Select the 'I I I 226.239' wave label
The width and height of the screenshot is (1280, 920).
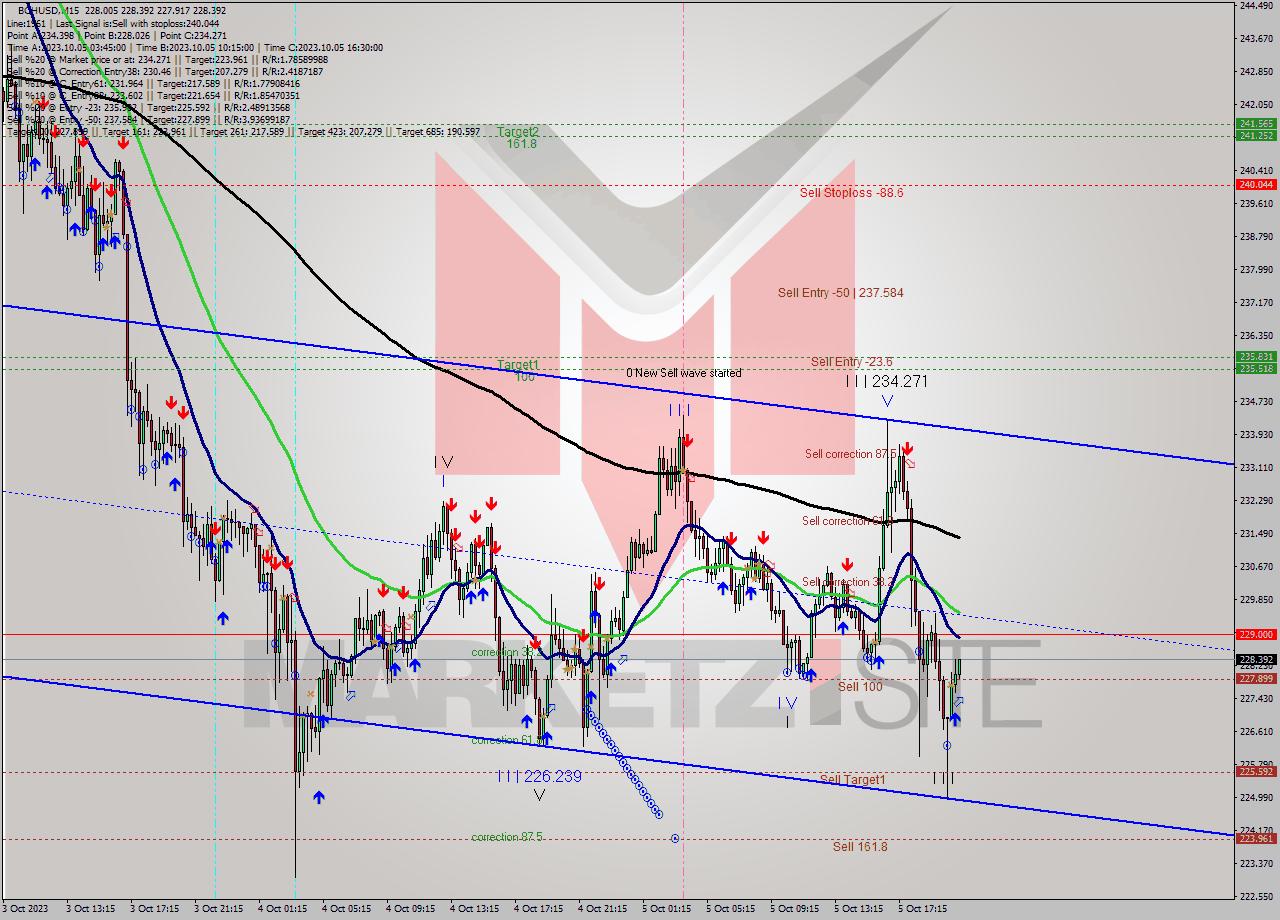pos(539,776)
